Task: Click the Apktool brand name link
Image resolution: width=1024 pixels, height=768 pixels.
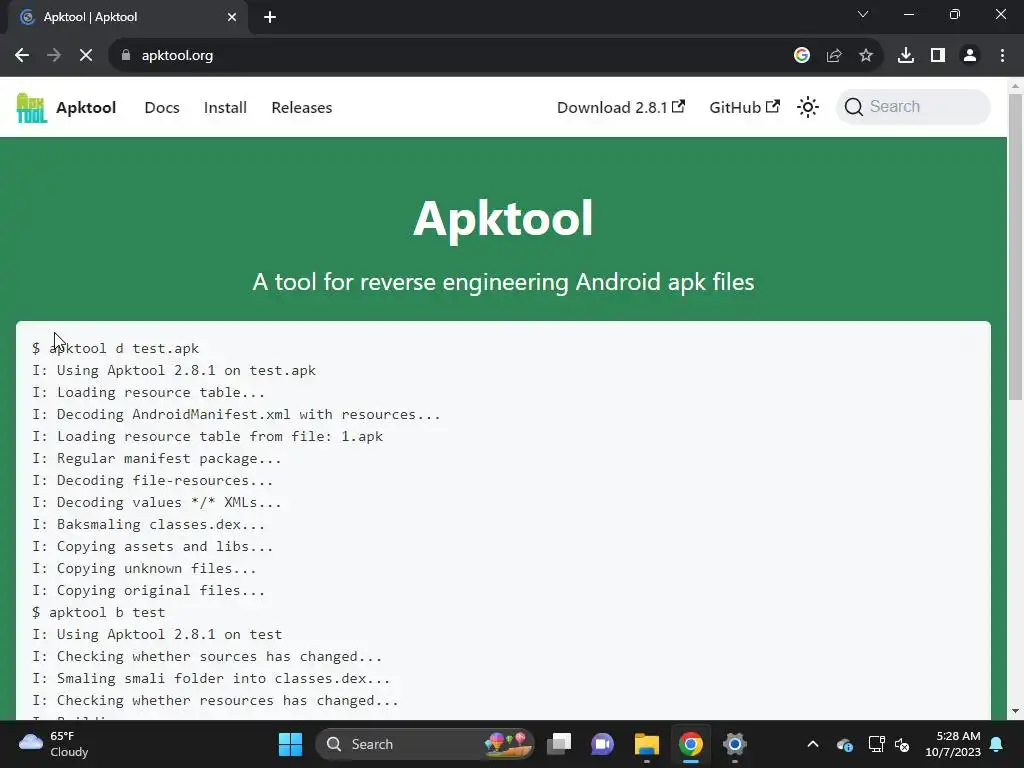Action: pyautogui.click(x=86, y=108)
